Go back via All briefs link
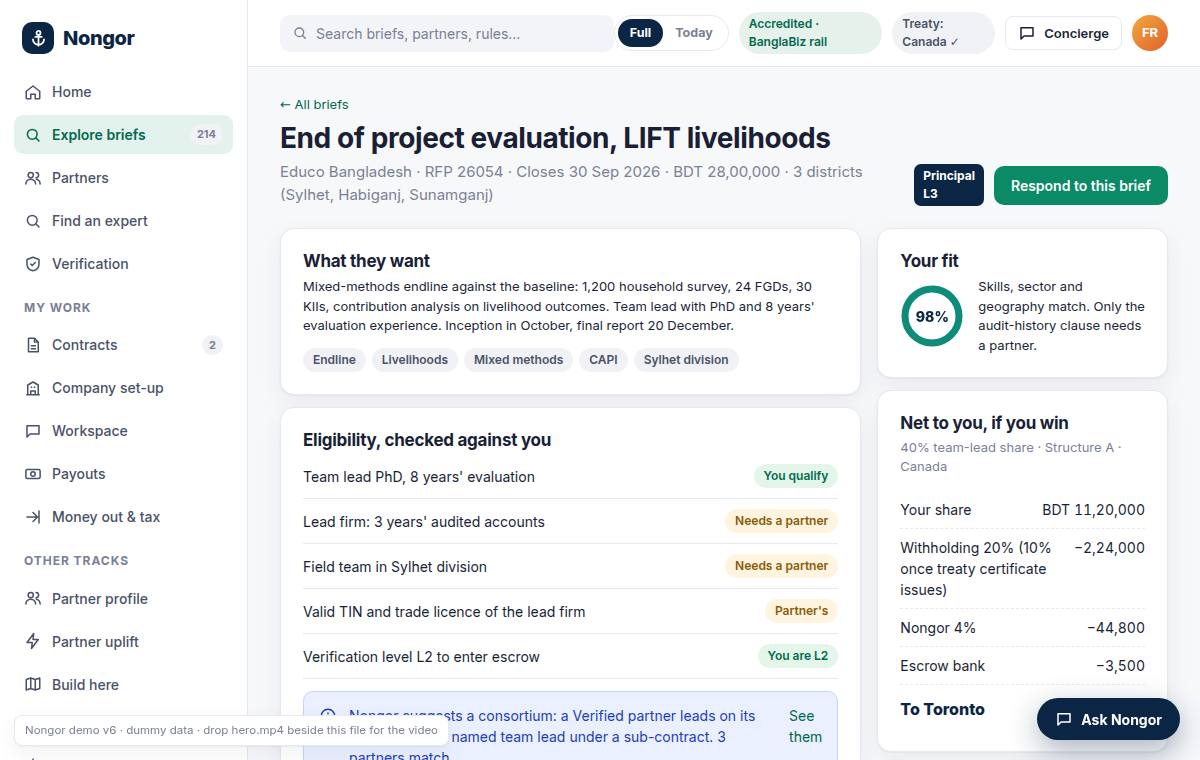1200x760 pixels. pyautogui.click(x=314, y=104)
